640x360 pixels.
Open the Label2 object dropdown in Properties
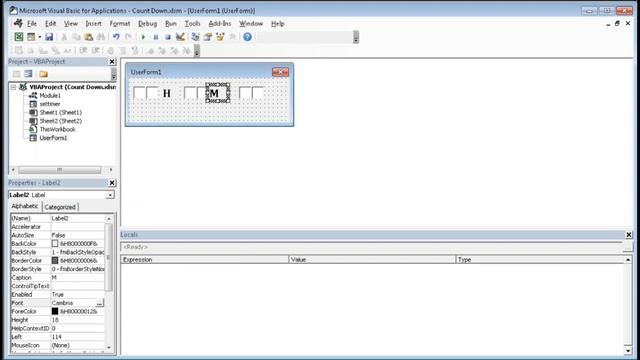click(110, 195)
